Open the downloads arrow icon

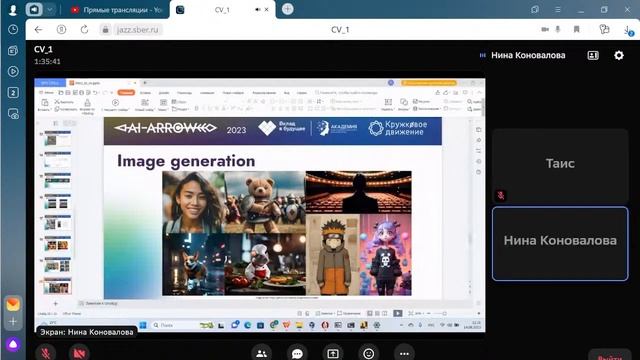tap(628, 30)
